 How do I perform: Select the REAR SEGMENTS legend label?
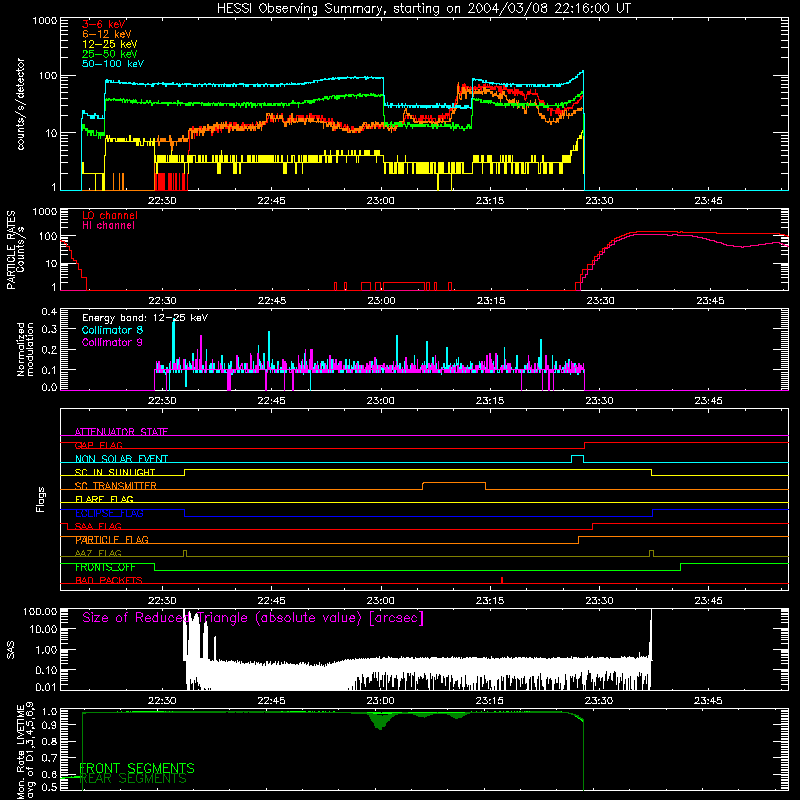134,779
